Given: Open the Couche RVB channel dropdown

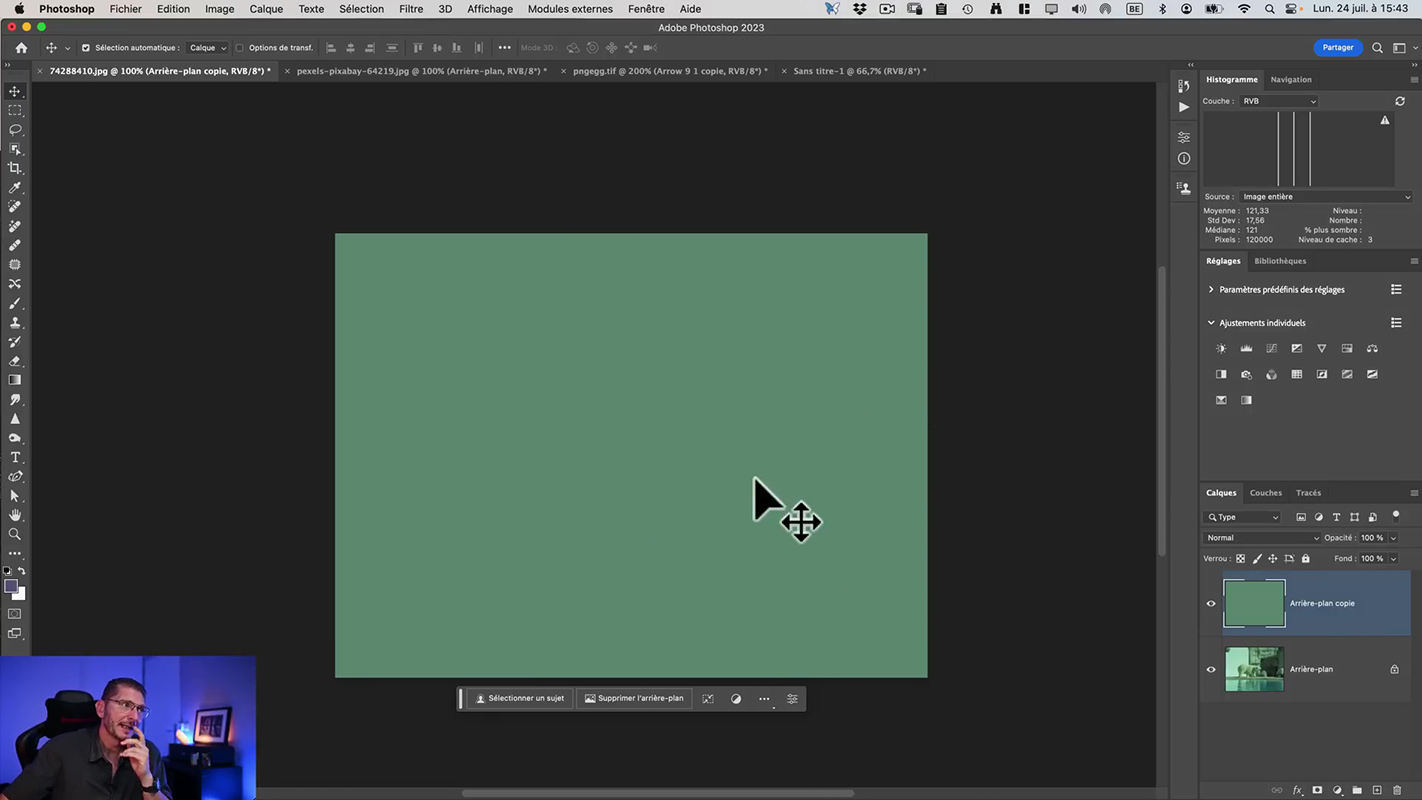Looking at the screenshot, I should point(1279,101).
